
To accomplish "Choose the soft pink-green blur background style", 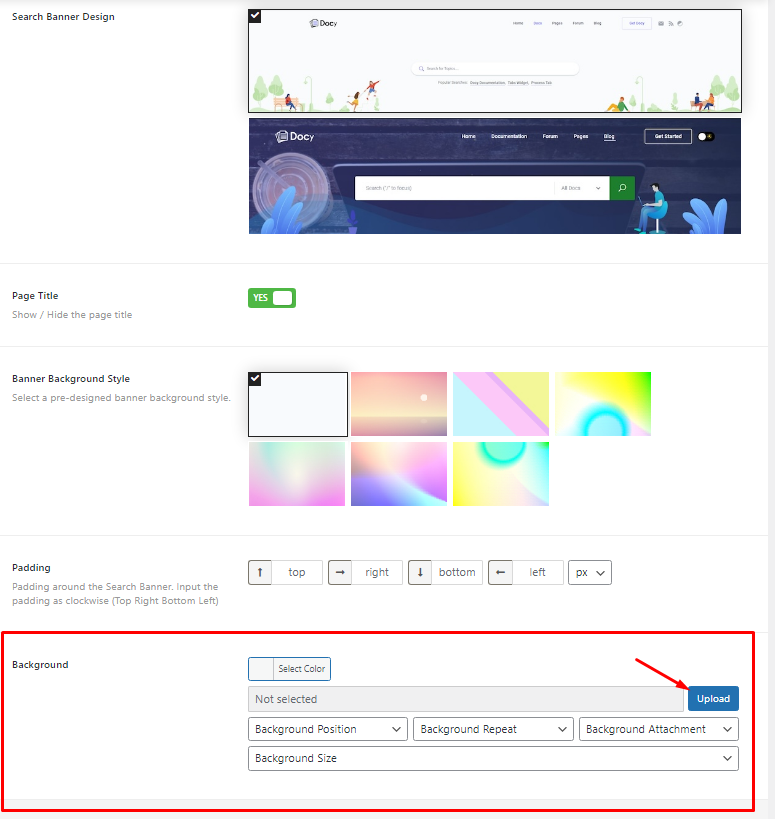I will click(297, 474).
